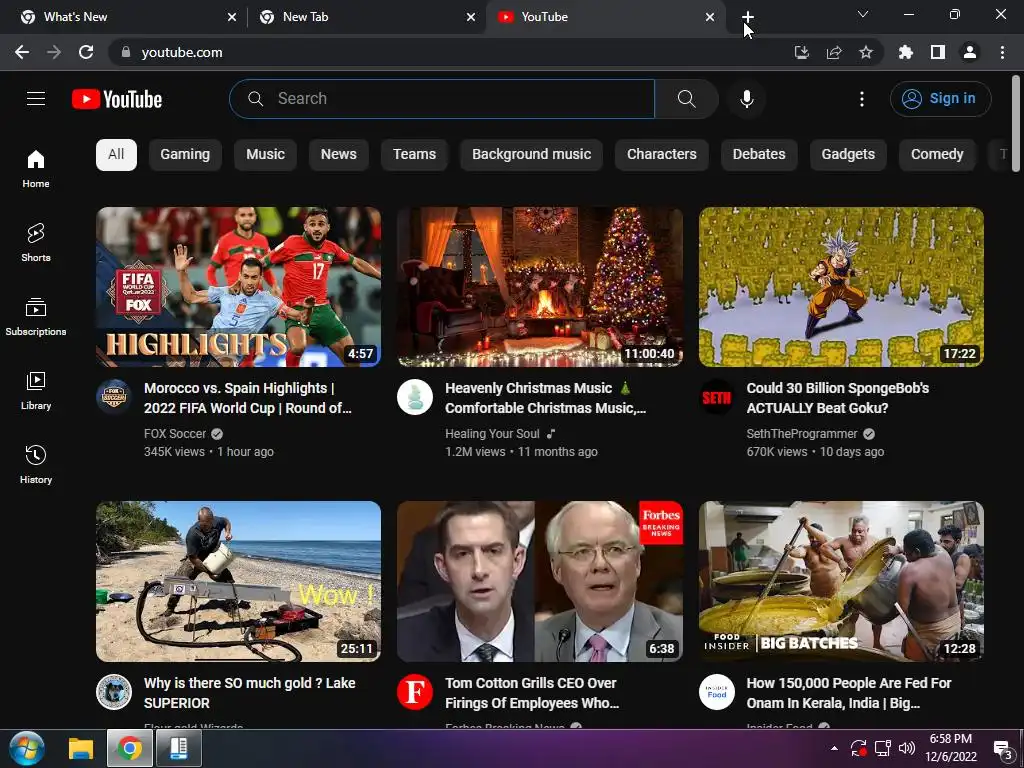Click the search magnifier button

[x=686, y=99]
